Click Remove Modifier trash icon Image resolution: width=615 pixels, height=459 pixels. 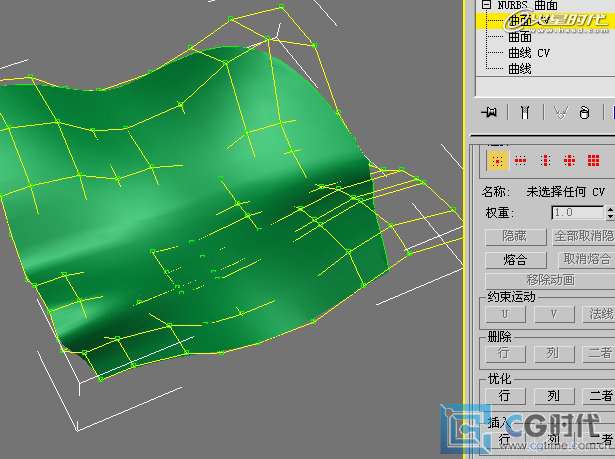(x=584, y=113)
